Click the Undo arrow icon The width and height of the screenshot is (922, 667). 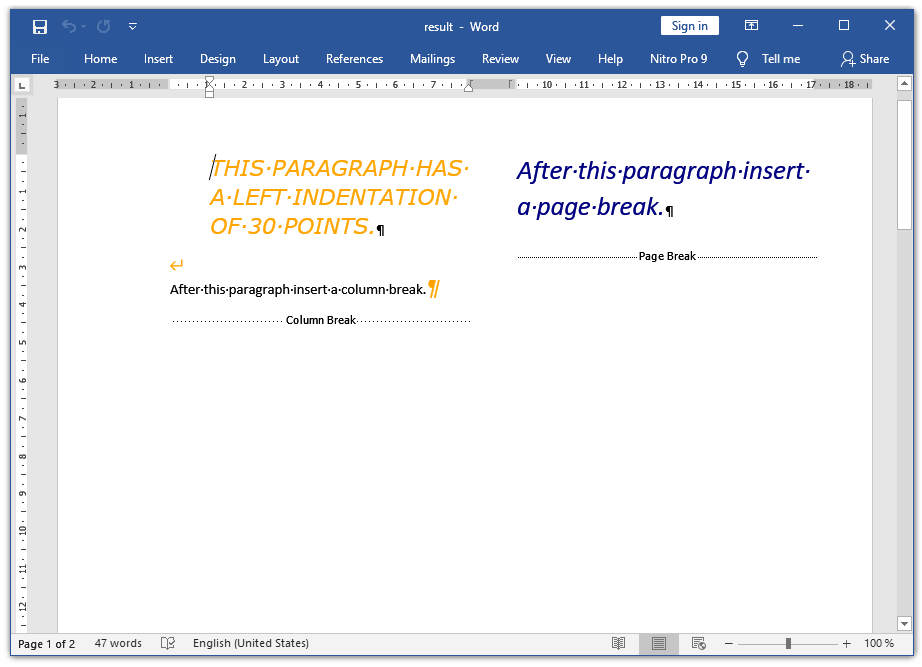coord(68,27)
